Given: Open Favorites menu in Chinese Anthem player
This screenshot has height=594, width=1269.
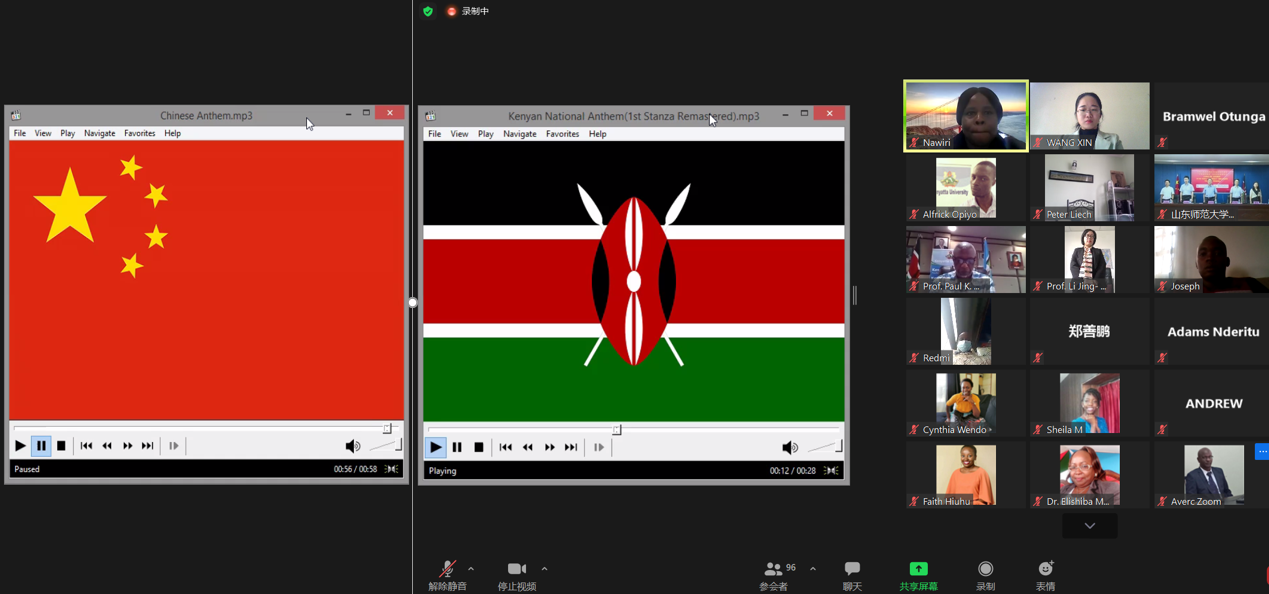Looking at the screenshot, I should (139, 133).
